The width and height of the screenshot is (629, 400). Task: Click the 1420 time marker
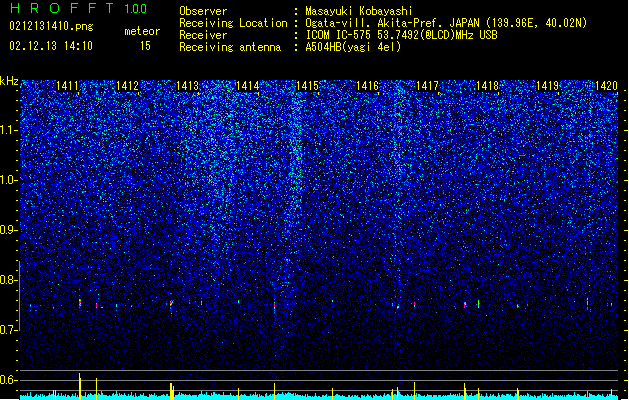607,86
